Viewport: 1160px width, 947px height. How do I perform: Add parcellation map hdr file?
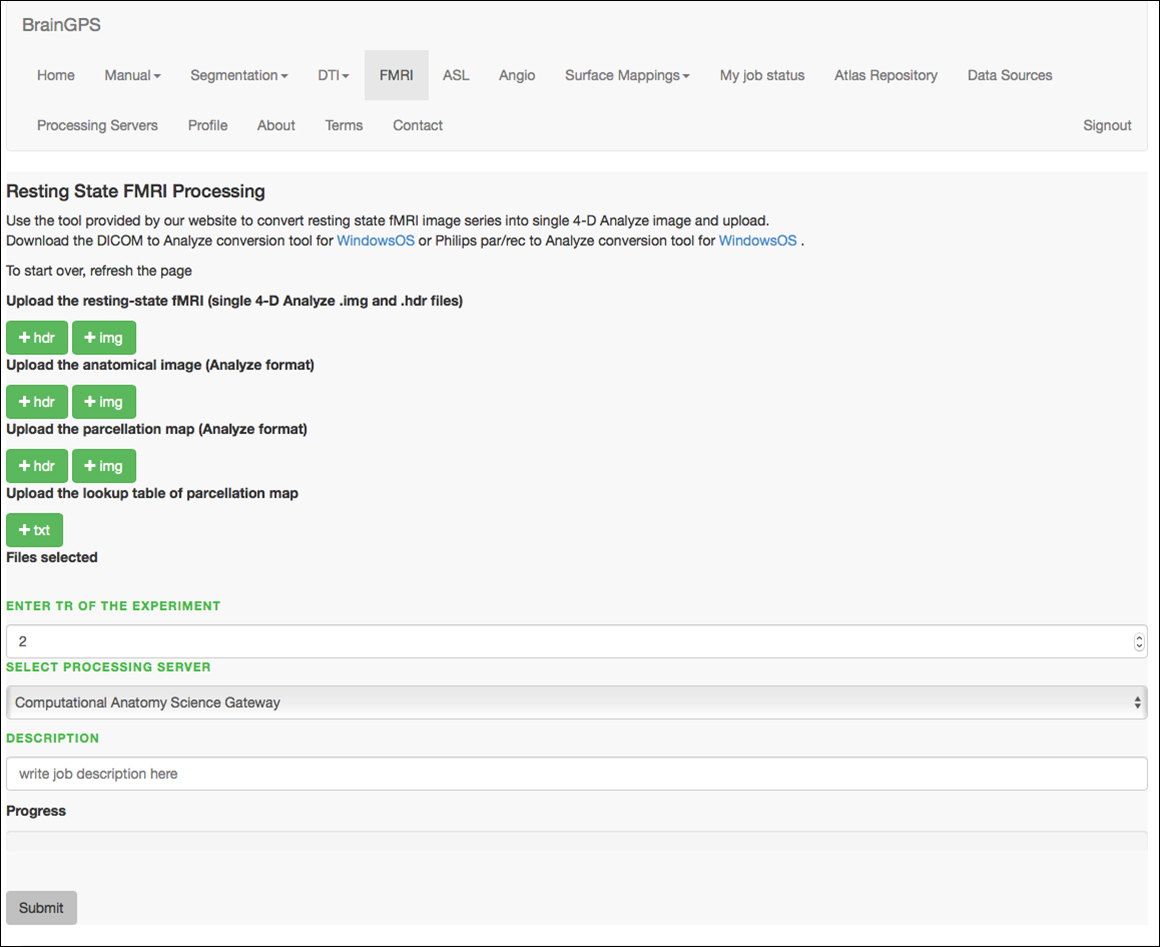pos(37,466)
